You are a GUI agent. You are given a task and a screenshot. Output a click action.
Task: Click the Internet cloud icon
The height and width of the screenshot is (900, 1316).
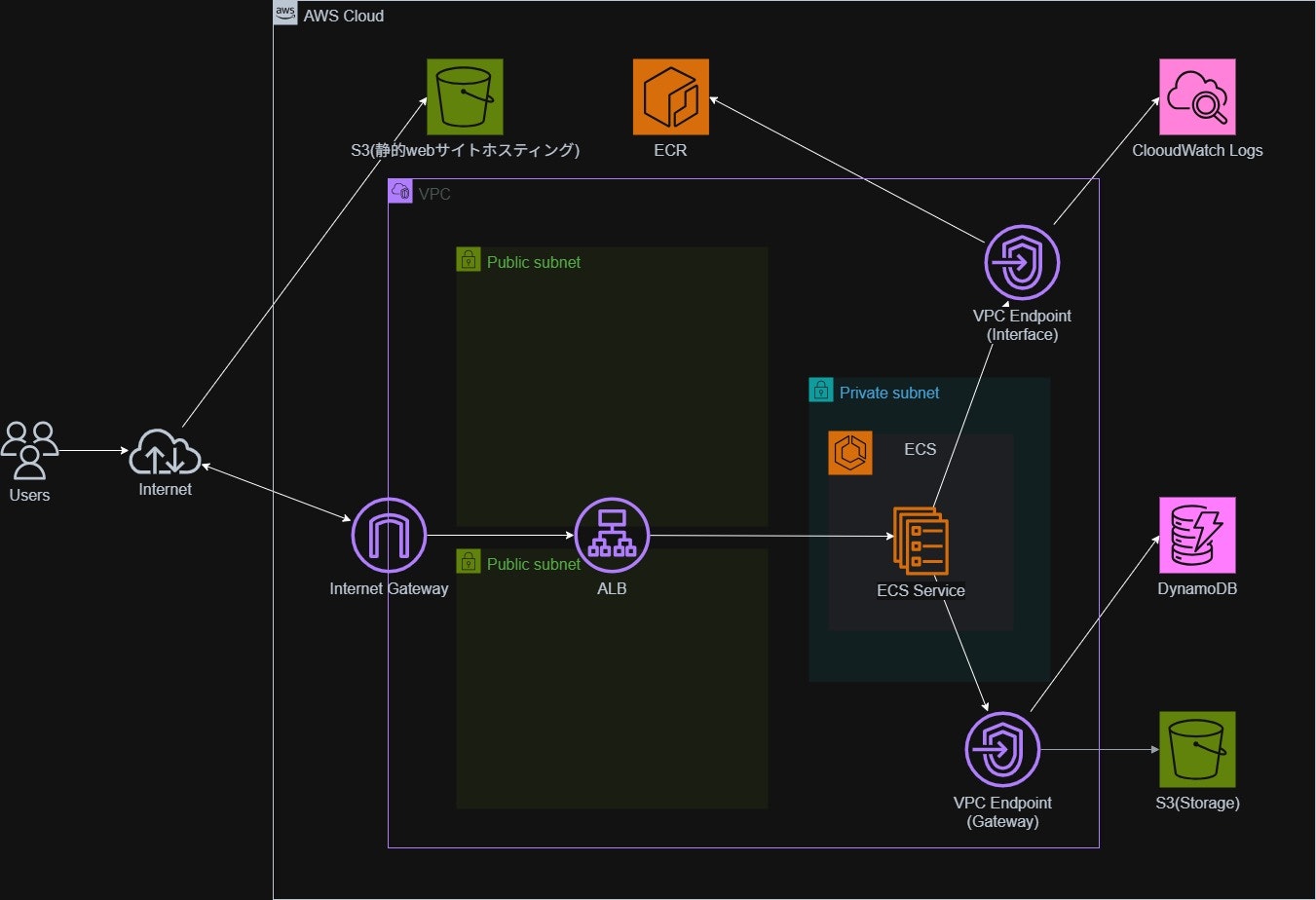[x=164, y=453]
